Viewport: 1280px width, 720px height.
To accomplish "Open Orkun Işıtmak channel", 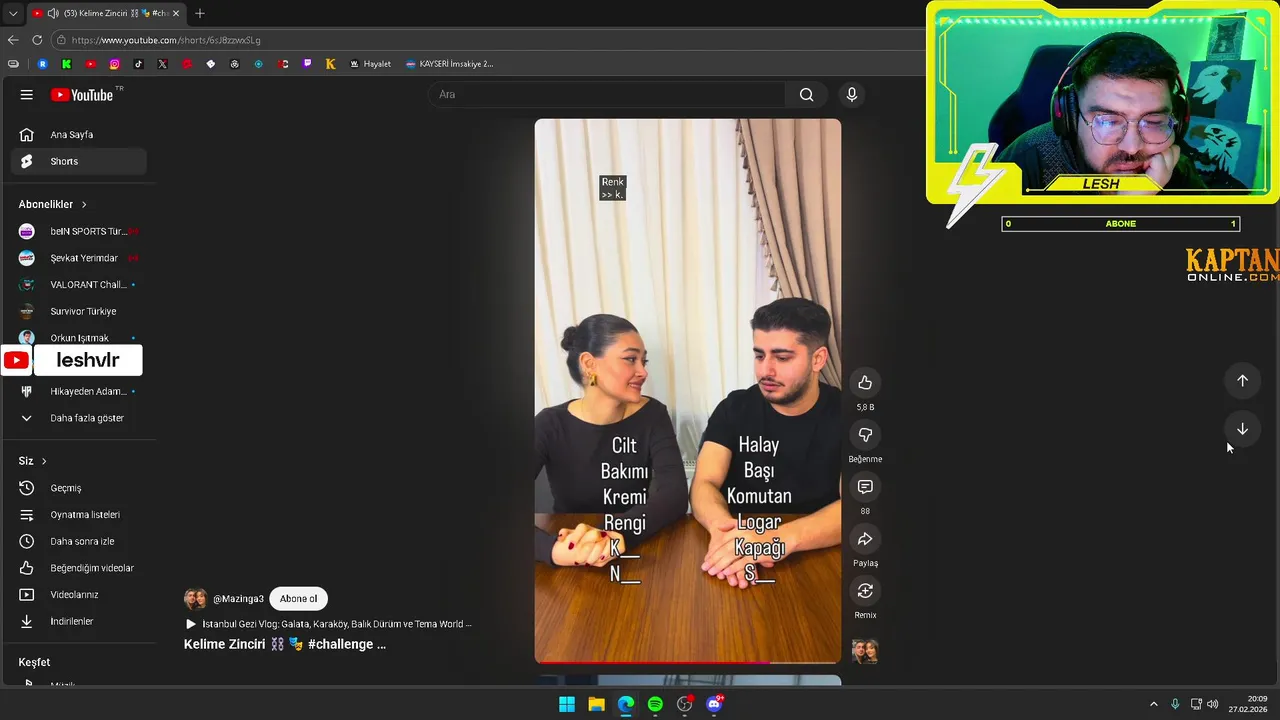I will click(79, 338).
